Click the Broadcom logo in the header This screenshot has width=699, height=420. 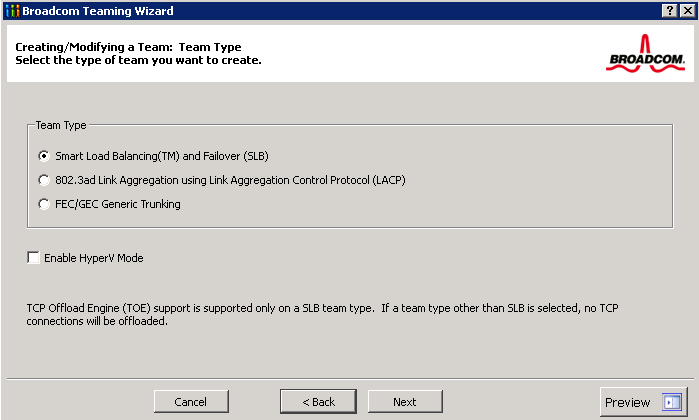click(x=645, y=54)
